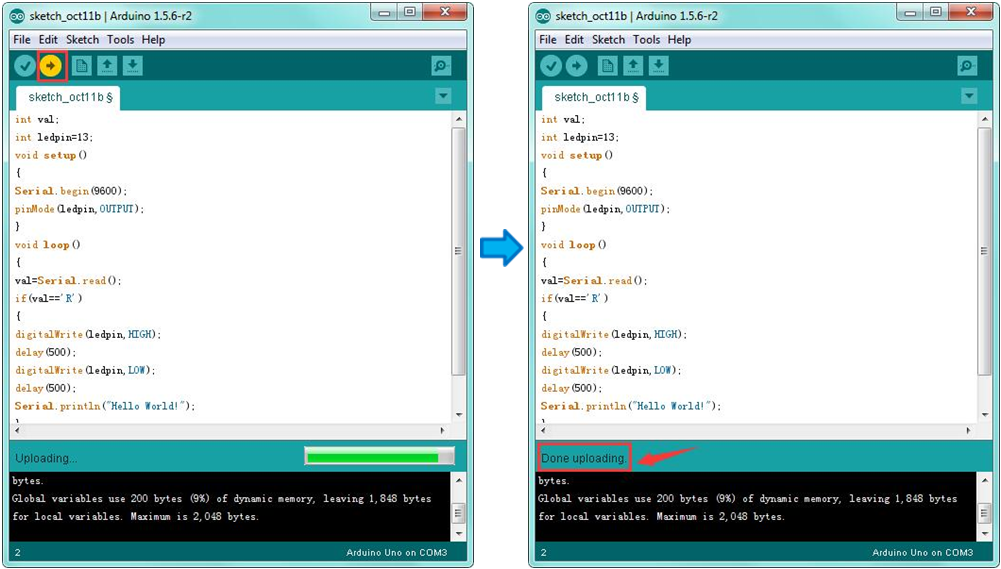Click horizontal scroll left arrow in right window
The width and height of the screenshot is (1001, 569).
point(543,430)
